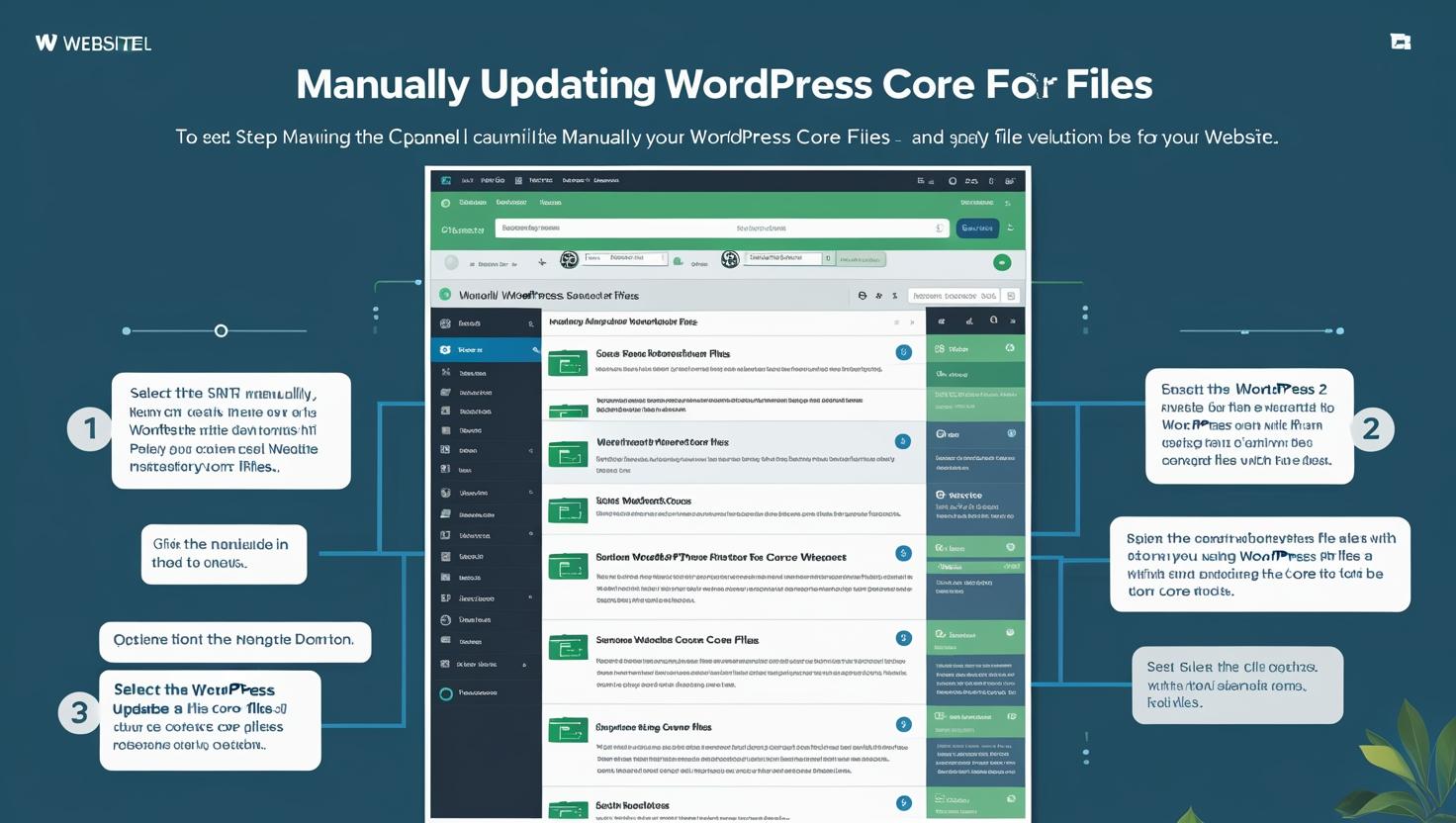1456x823 pixels.
Task: Click the first round WordPress-style logo in the grey toolbar
Action: coord(569,260)
